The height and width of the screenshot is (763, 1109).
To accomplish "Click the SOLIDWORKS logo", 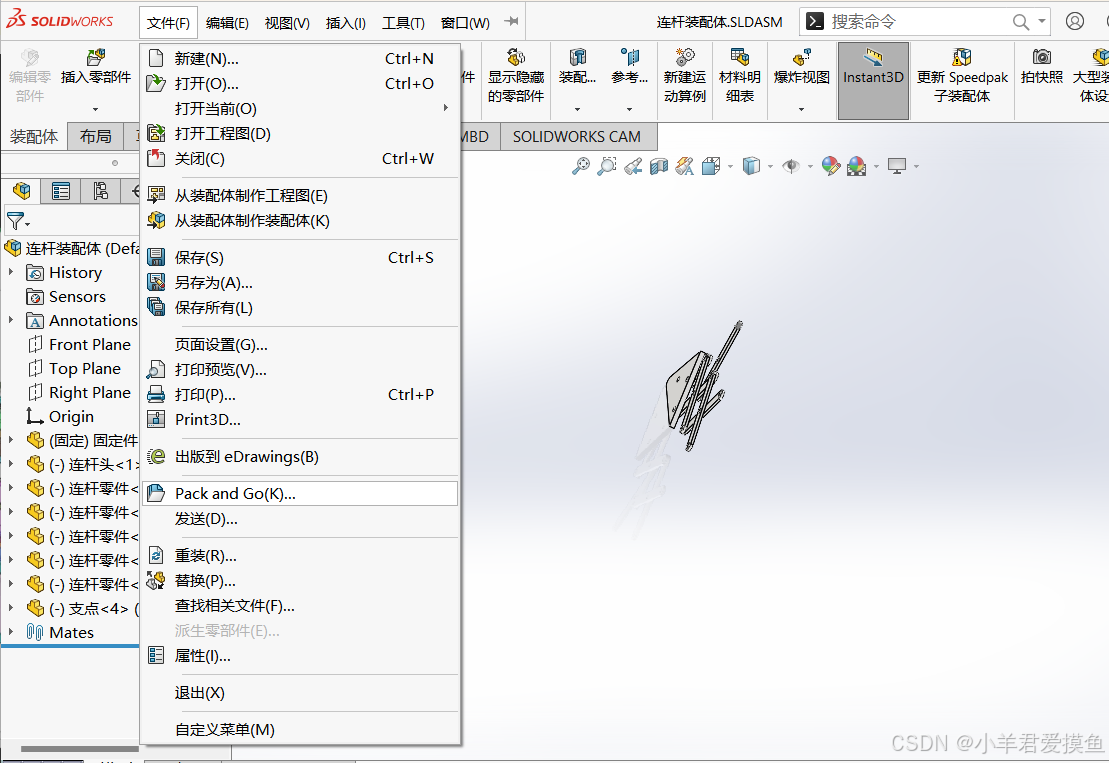I will (59, 21).
